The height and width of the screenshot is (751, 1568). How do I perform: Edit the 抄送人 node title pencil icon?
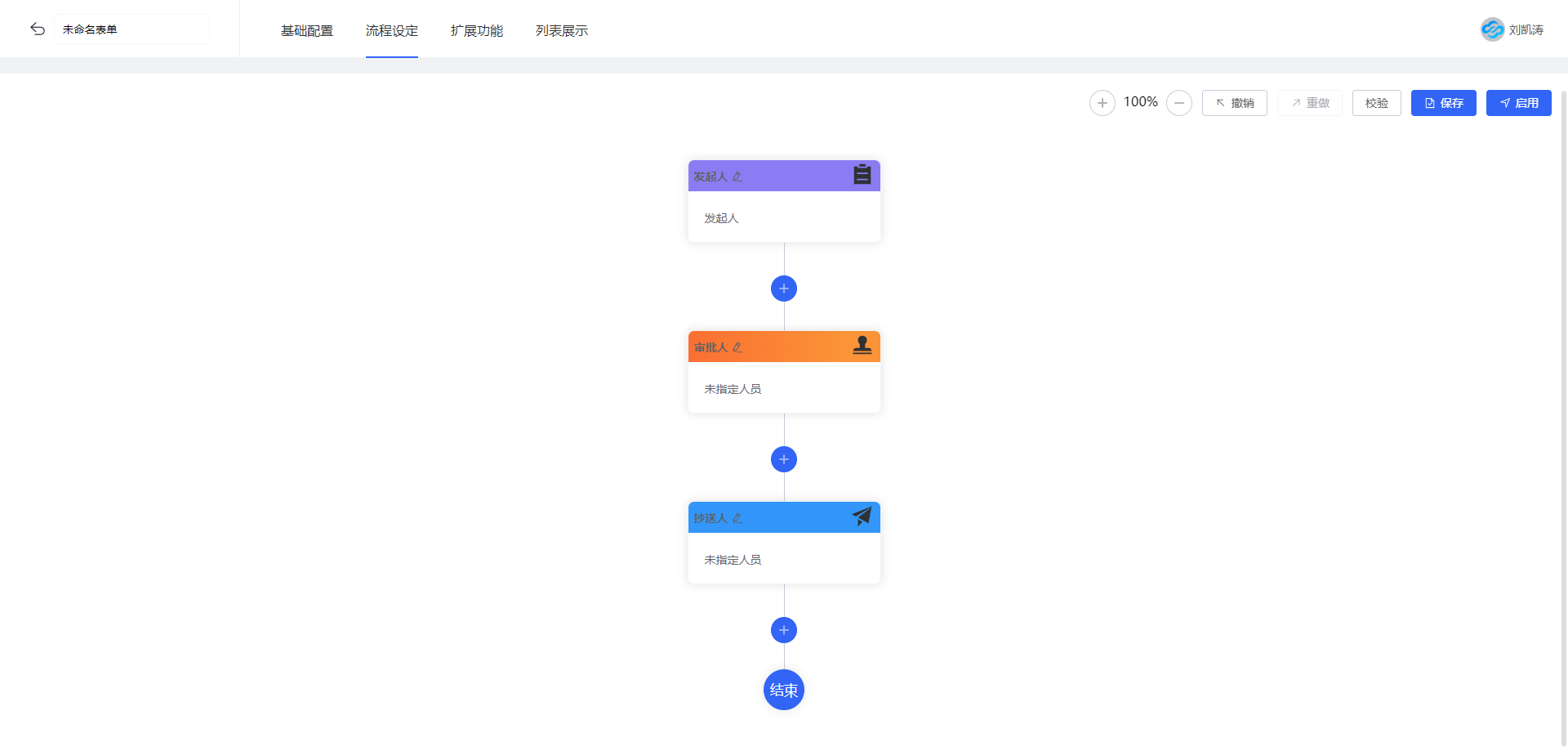coord(737,518)
